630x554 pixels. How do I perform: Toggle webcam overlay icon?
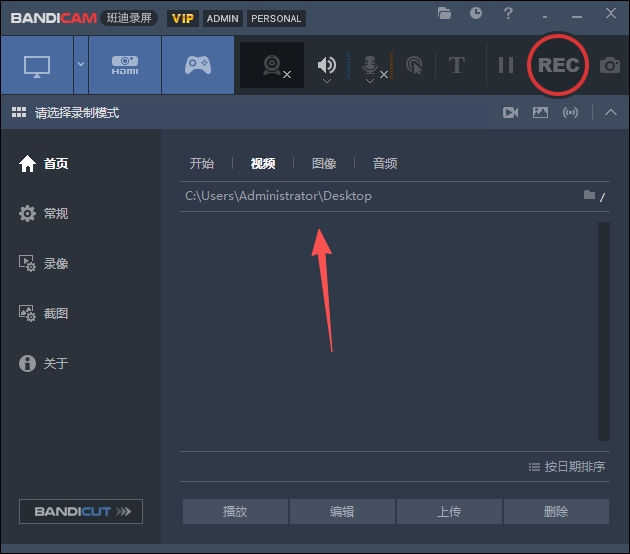tap(272, 65)
